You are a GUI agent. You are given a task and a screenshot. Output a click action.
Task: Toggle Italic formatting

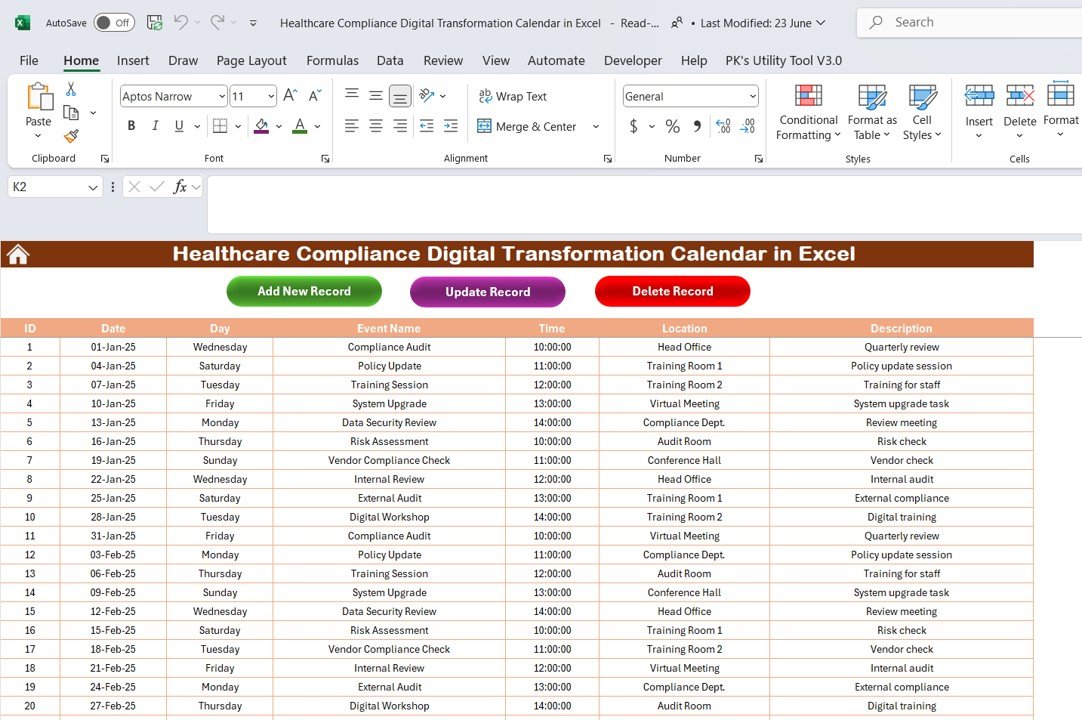click(x=155, y=126)
